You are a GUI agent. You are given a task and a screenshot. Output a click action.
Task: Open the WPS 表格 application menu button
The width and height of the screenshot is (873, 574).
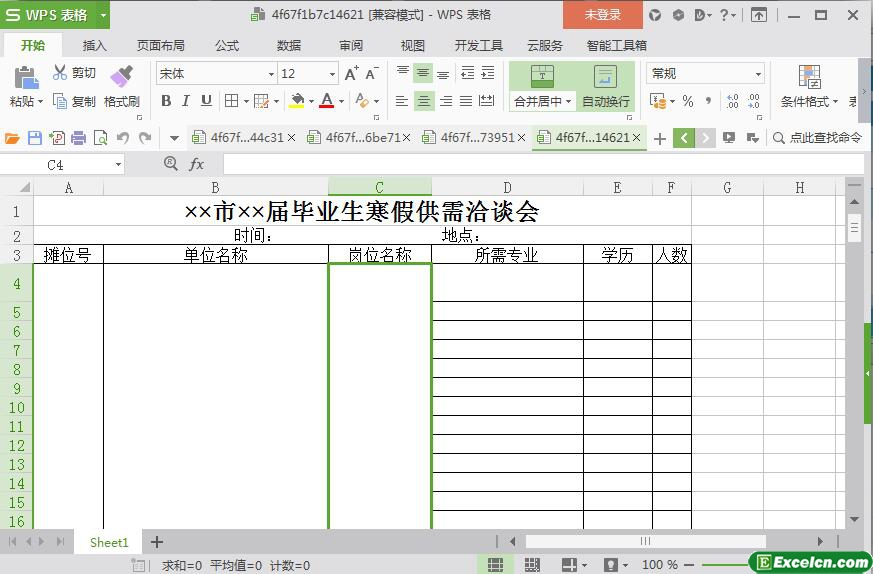click(55, 15)
